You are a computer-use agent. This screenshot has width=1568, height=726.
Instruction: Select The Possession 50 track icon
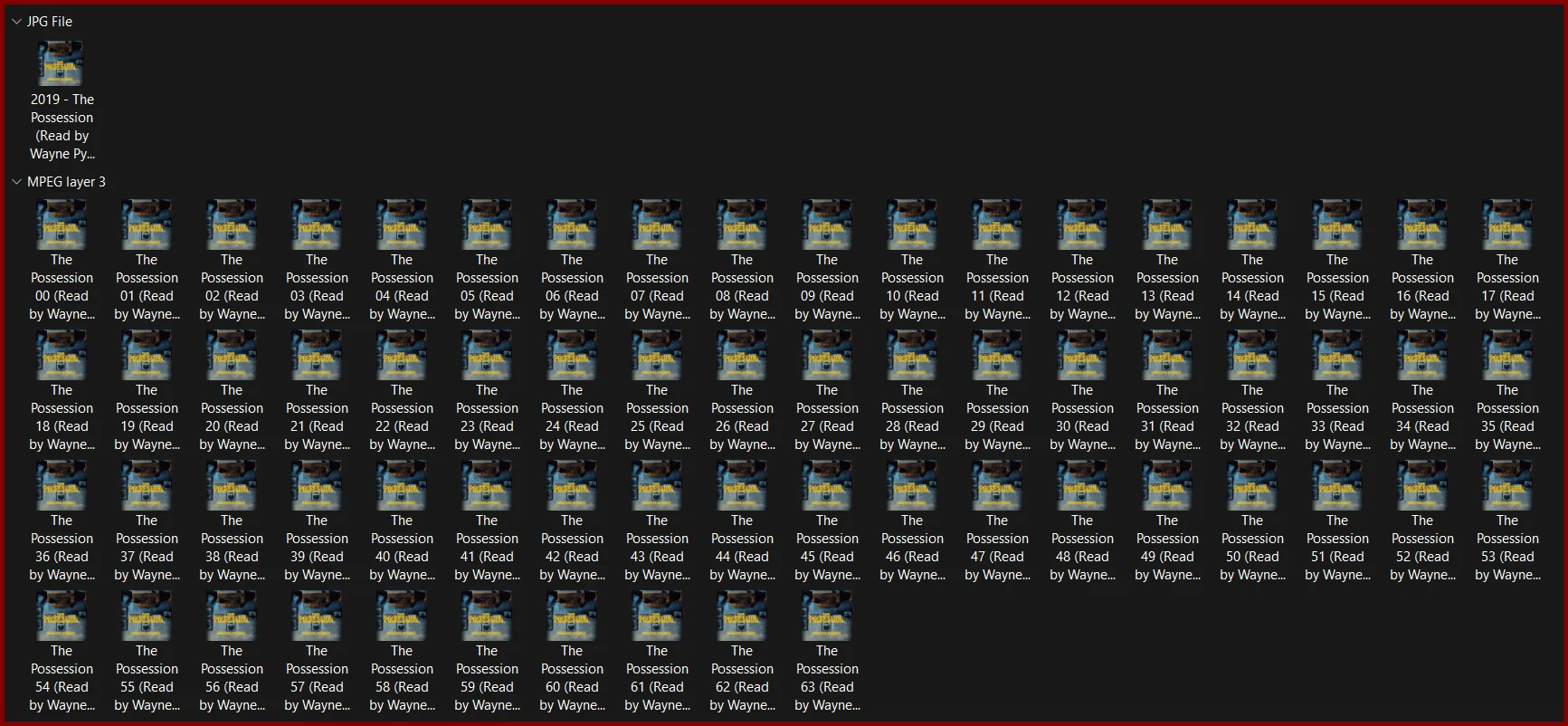click(x=1252, y=485)
